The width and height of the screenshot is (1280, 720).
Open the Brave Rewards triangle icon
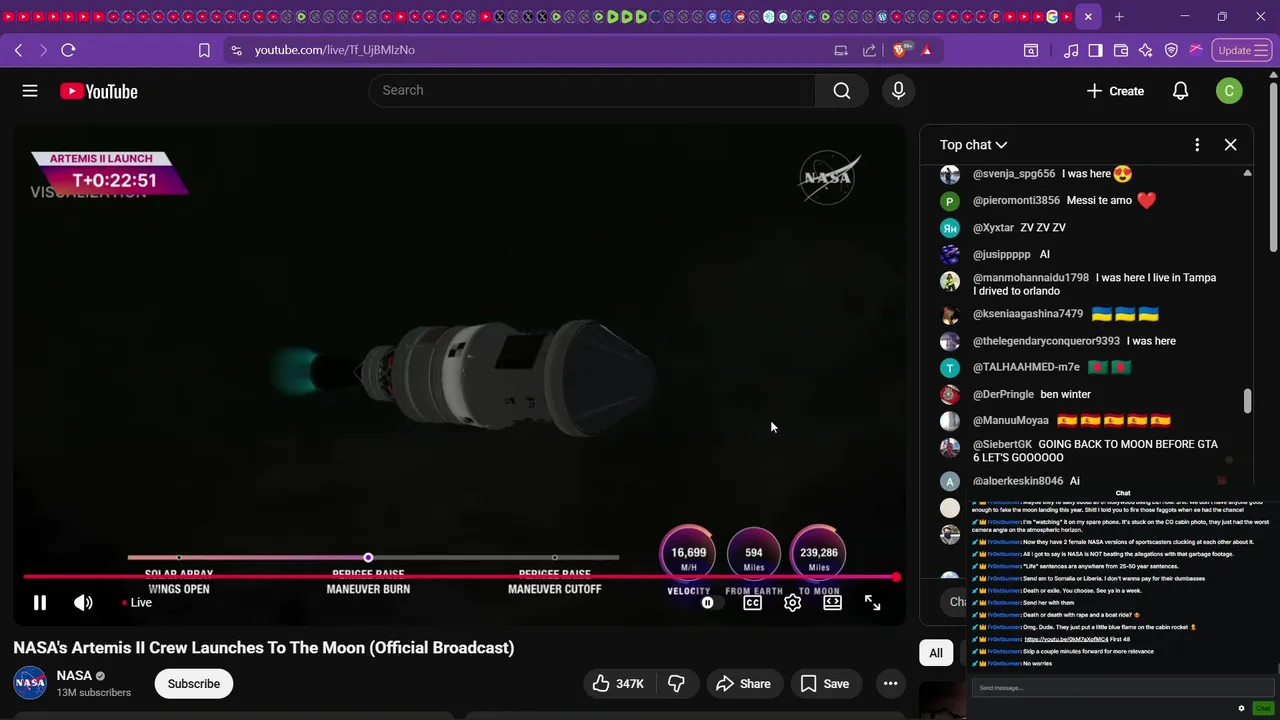point(927,50)
